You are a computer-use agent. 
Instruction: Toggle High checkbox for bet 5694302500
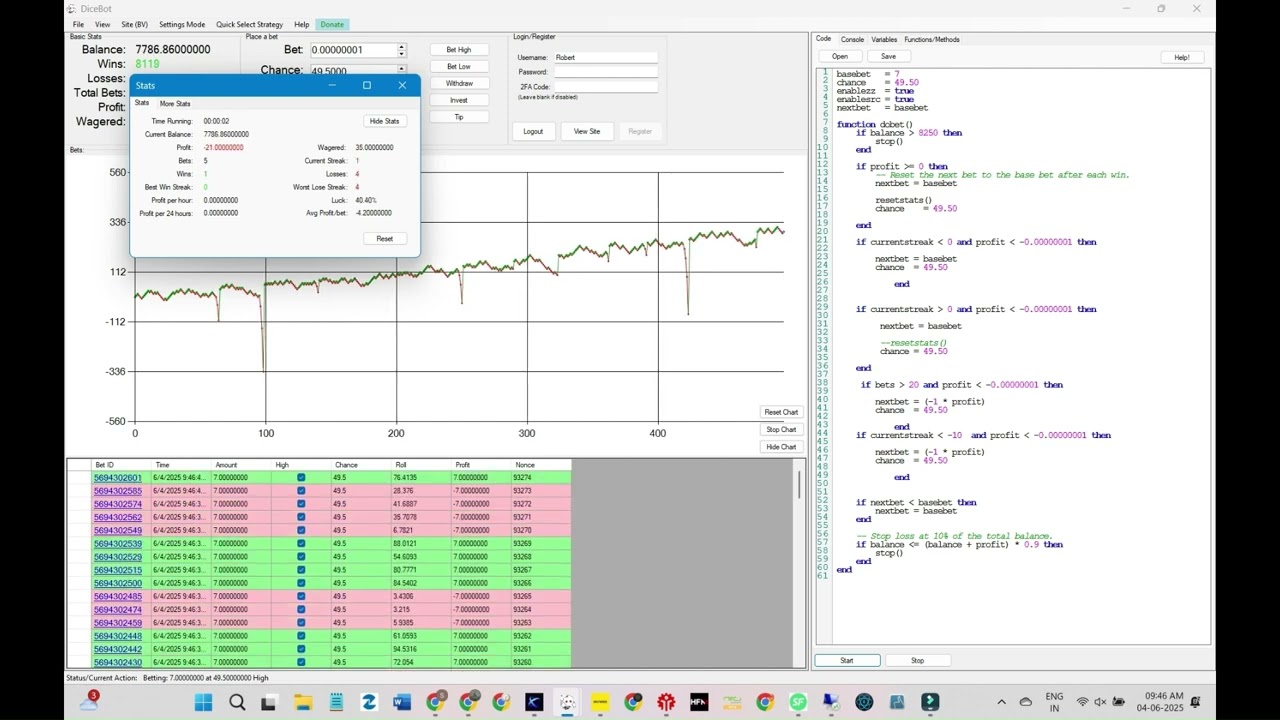pyautogui.click(x=301, y=583)
